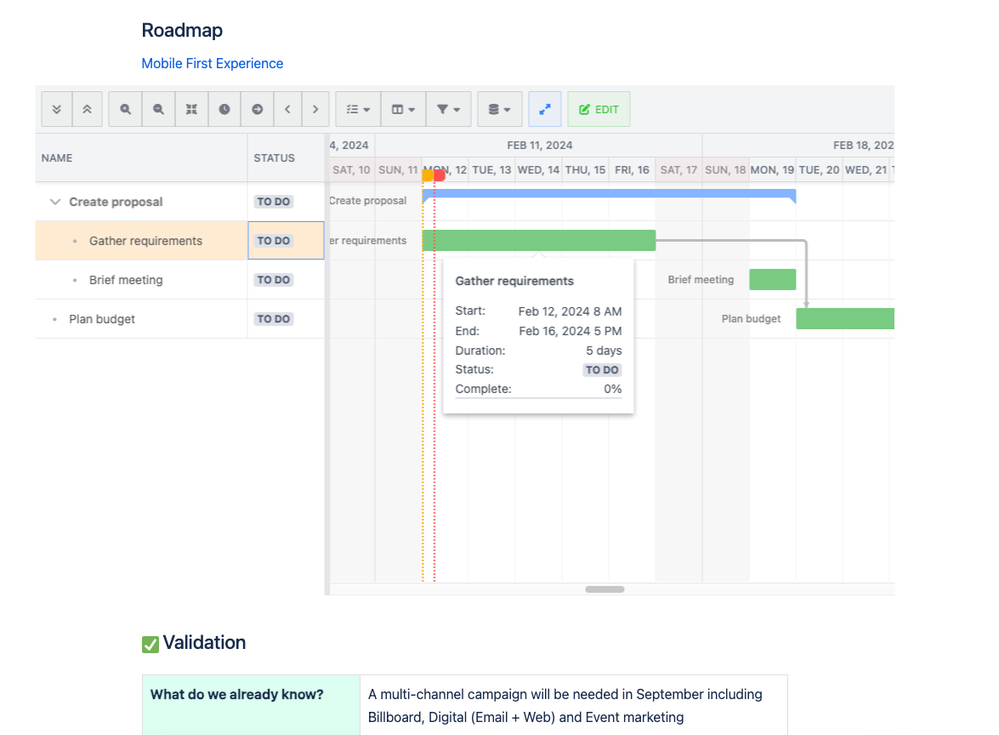Open the Mobile First Experience link
This screenshot has width=999, height=735.
click(212, 64)
